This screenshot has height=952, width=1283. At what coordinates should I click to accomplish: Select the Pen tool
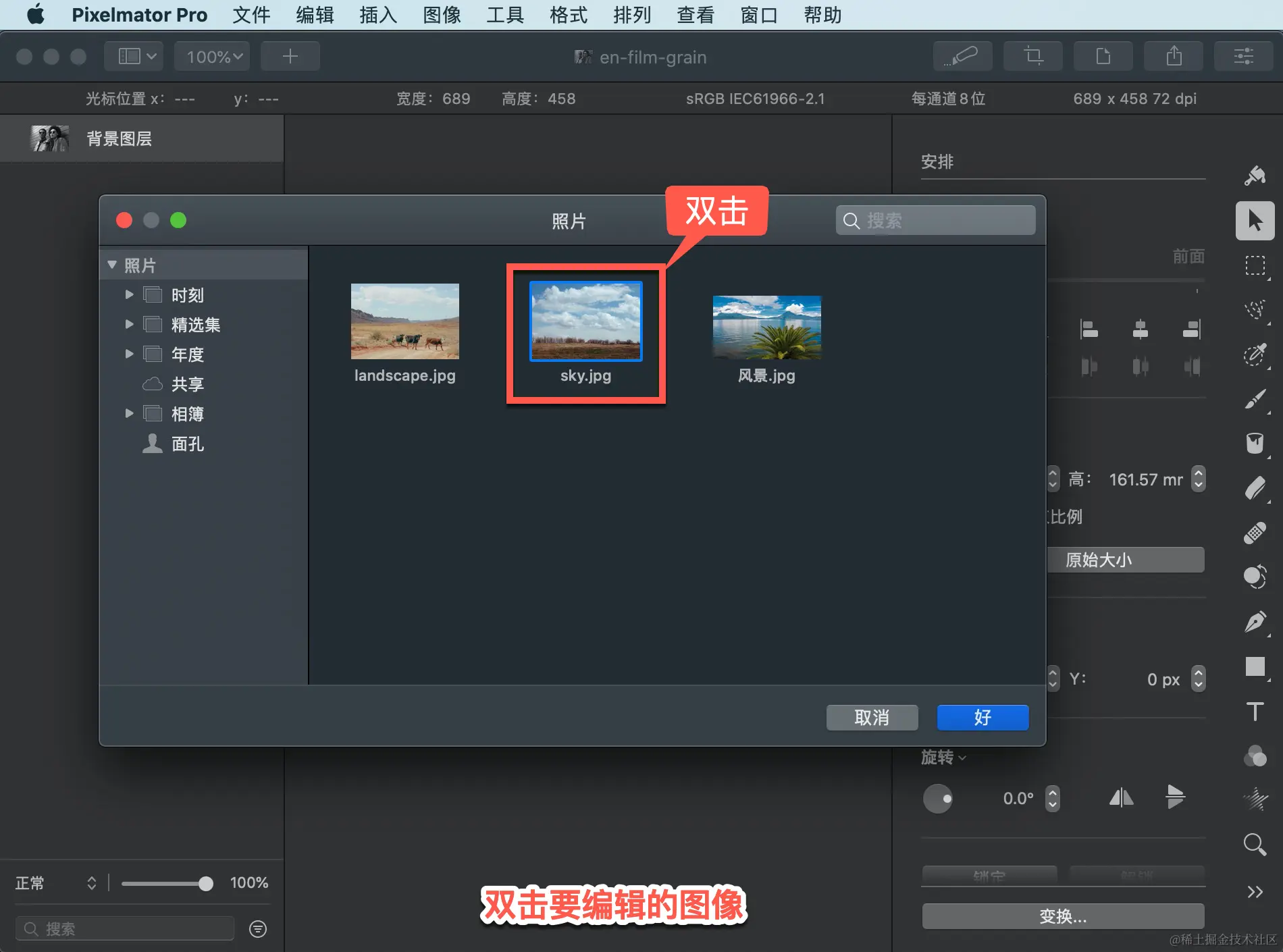[1255, 622]
